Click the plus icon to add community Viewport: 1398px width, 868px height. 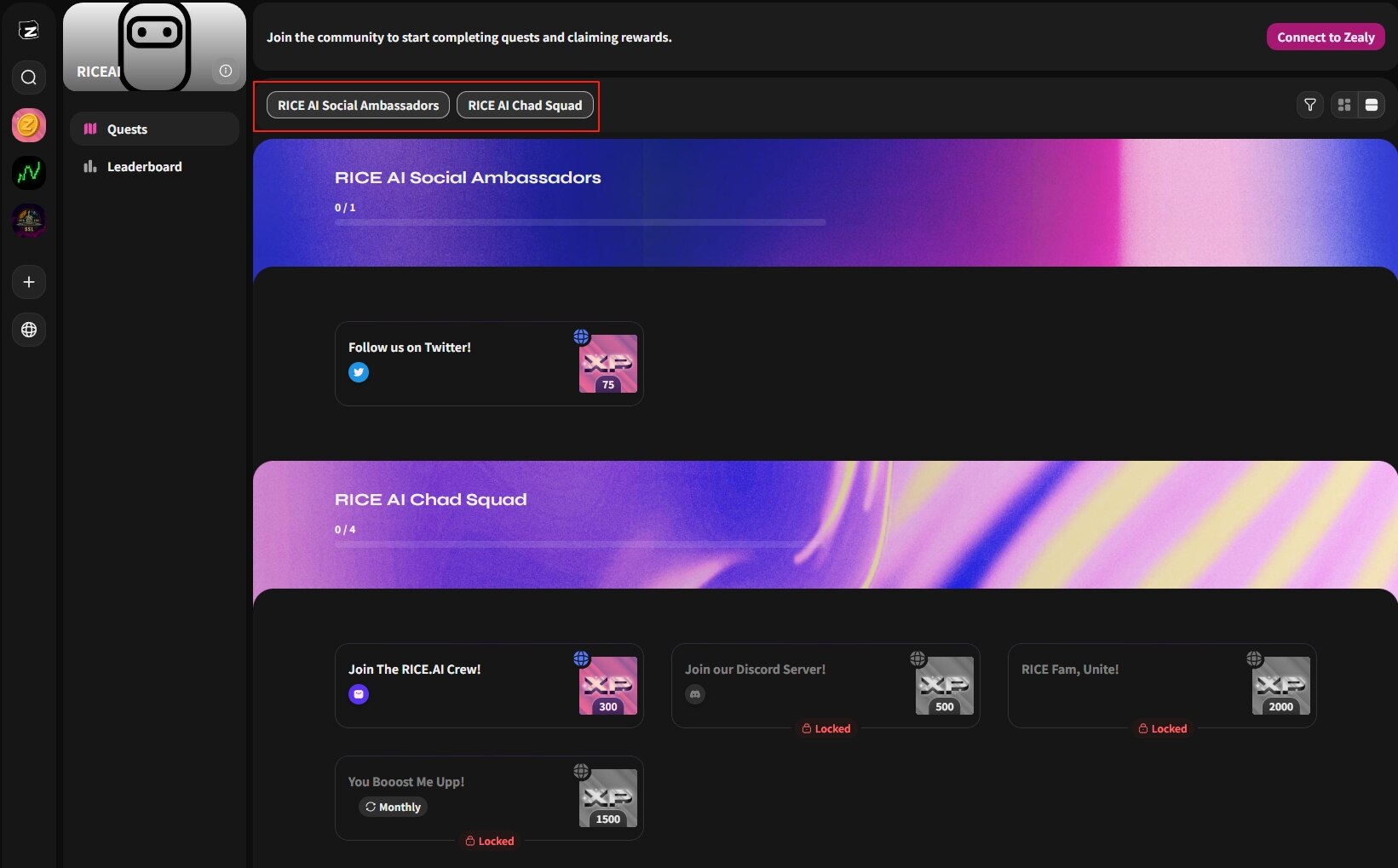29,282
